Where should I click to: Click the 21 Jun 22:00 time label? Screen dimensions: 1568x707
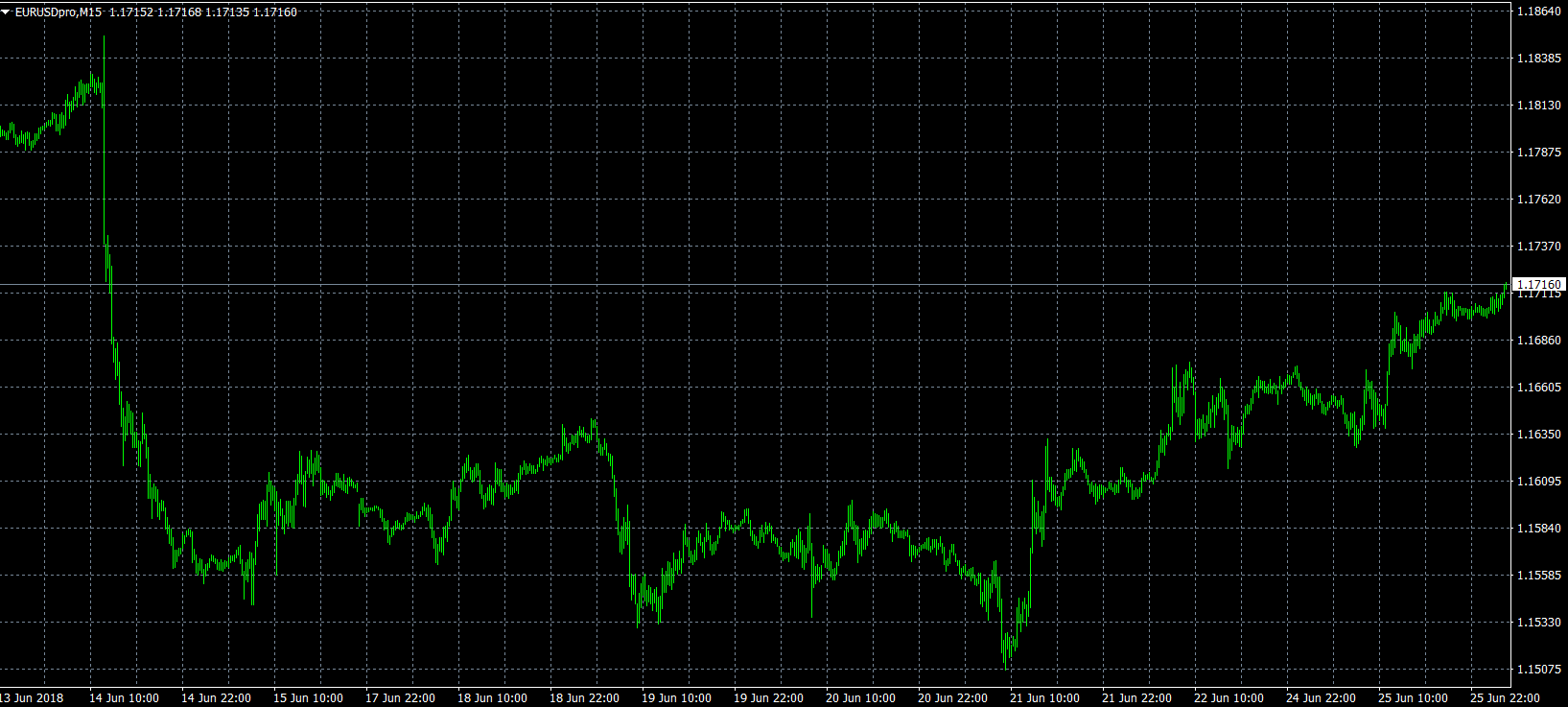pos(1136,698)
